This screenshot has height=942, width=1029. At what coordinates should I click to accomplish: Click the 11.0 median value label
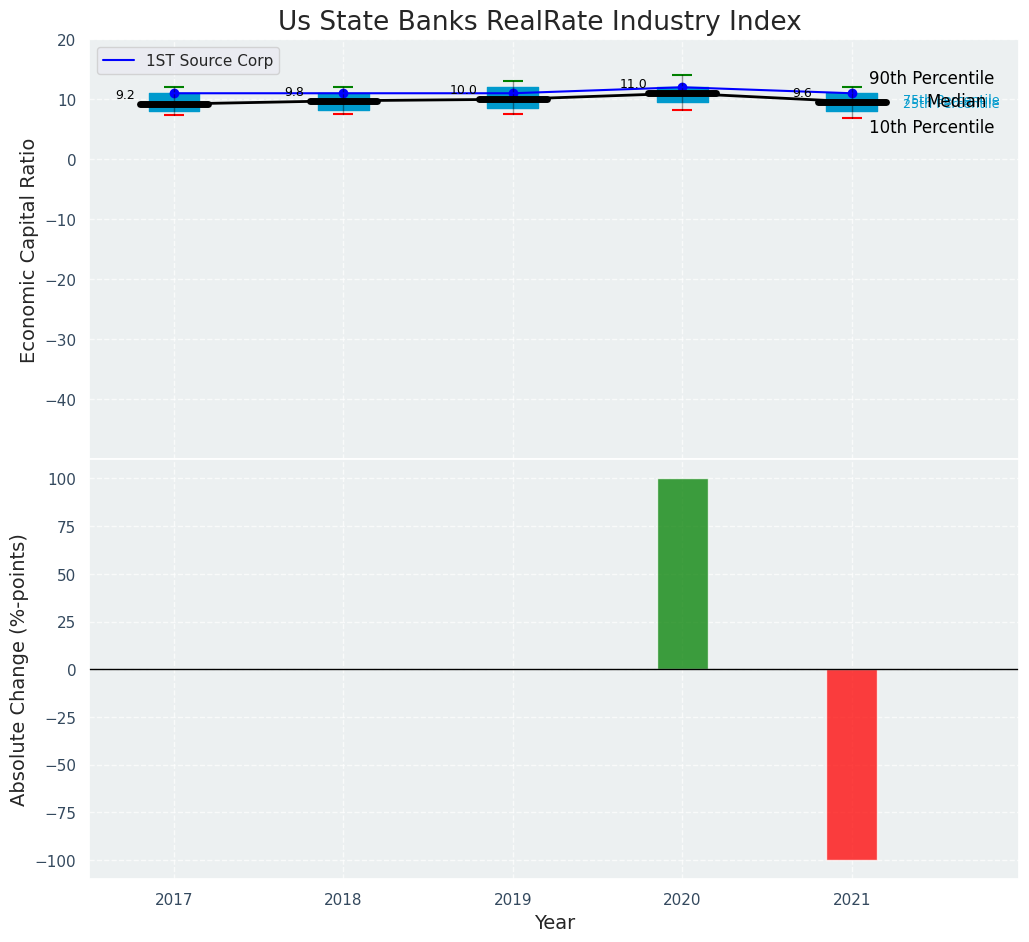tap(633, 85)
